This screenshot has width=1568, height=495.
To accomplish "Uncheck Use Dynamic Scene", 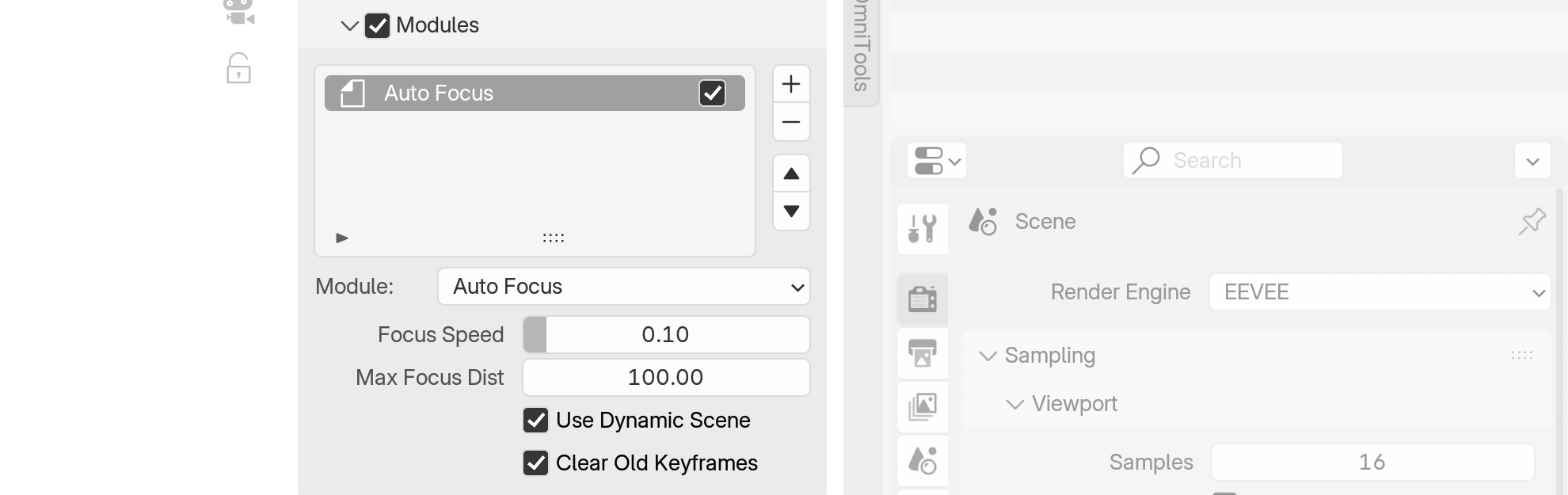I will (536, 420).
